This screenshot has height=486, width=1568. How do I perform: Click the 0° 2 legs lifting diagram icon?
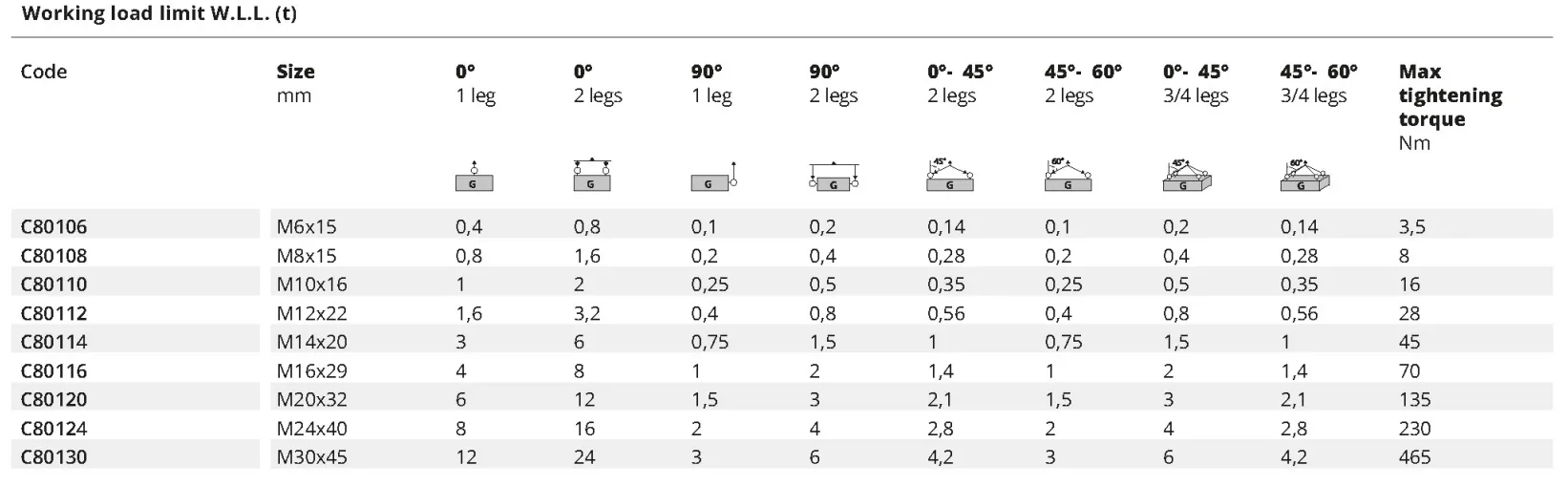pyautogui.click(x=591, y=175)
